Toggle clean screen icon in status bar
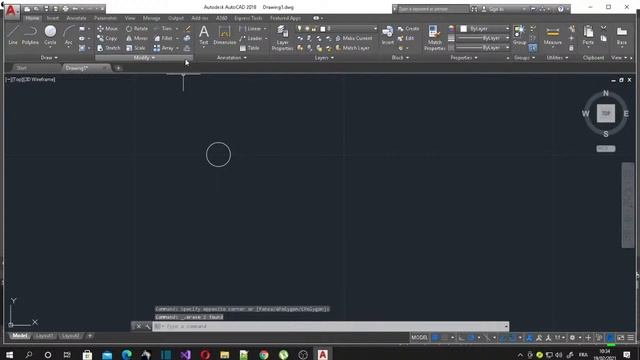This screenshot has height=360, width=640. coord(620,338)
